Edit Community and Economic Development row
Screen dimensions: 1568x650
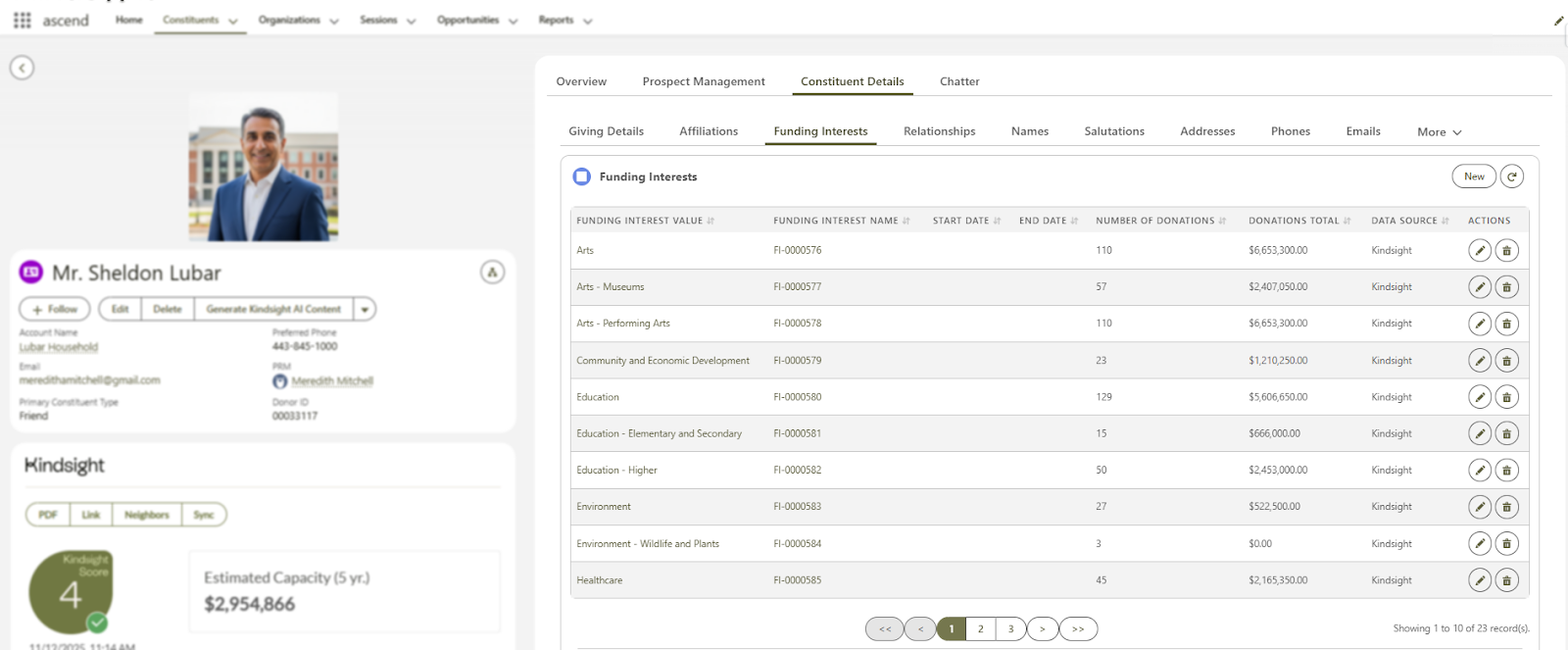click(1480, 361)
